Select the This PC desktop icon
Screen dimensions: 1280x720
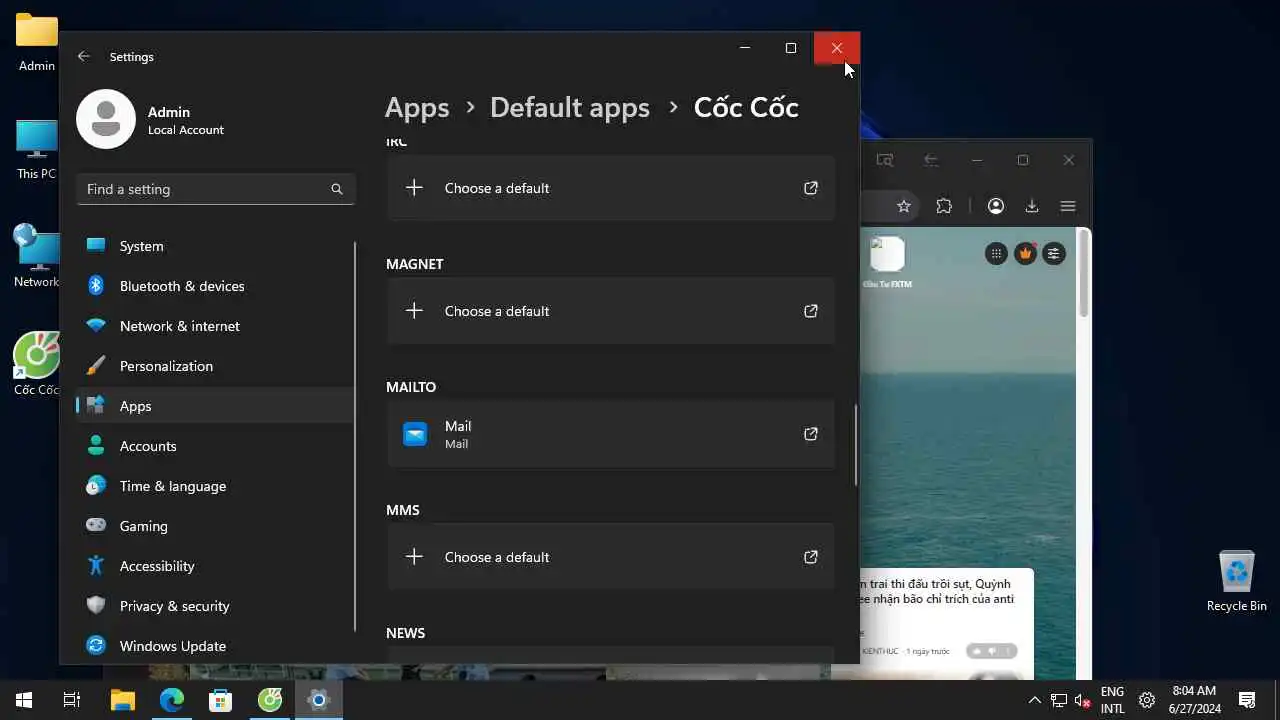(x=37, y=150)
